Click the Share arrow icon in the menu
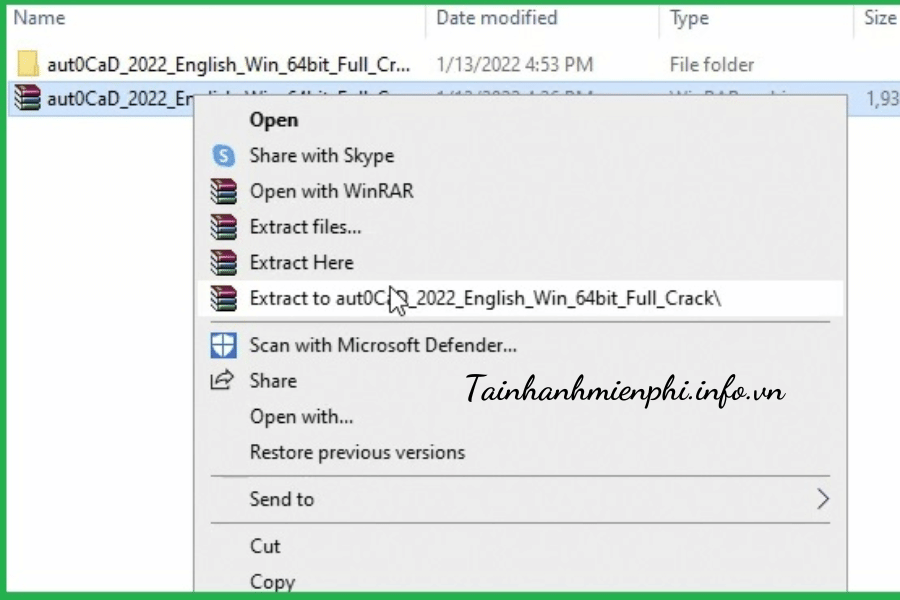This screenshot has width=900, height=600. pos(222,381)
